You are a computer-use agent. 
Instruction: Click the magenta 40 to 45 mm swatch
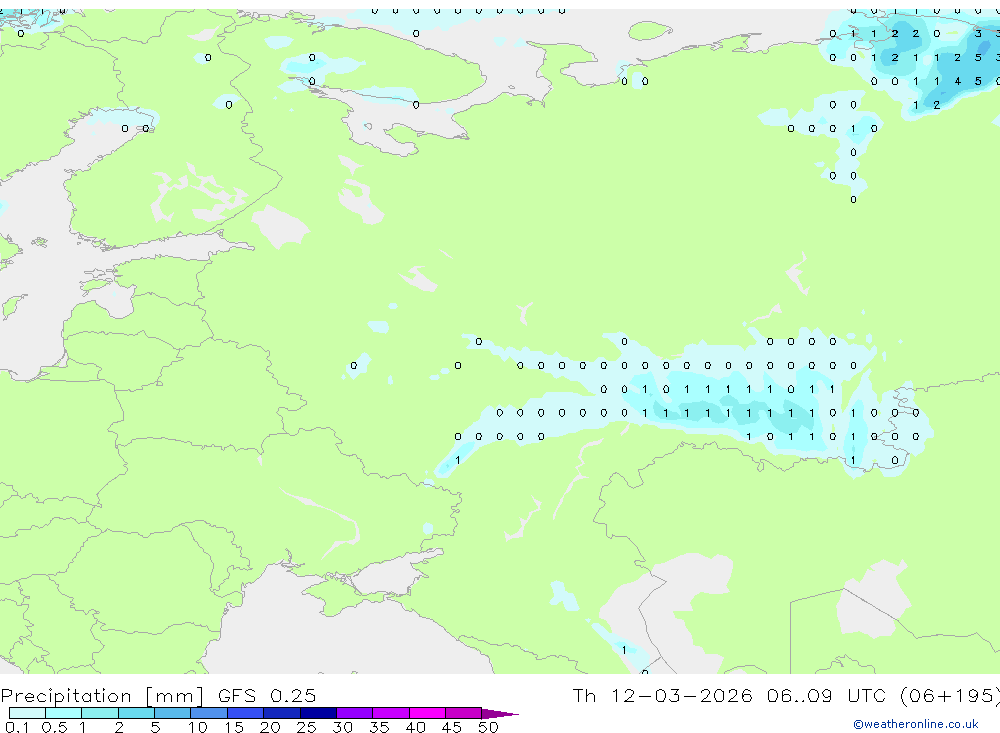[427, 713]
